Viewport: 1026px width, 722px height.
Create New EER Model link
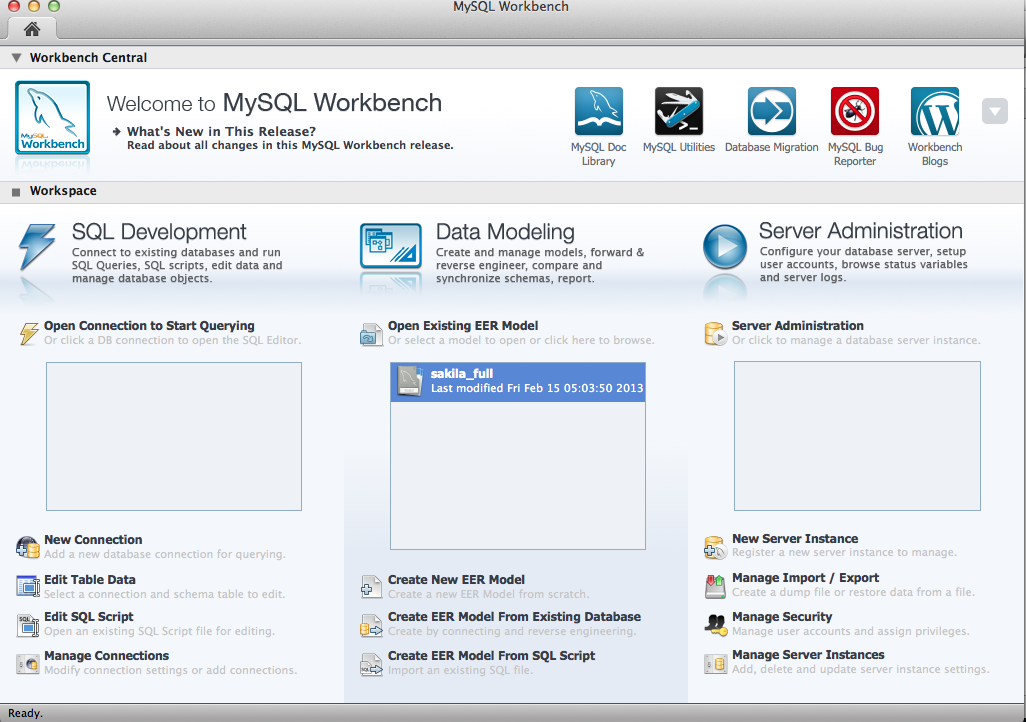point(456,579)
